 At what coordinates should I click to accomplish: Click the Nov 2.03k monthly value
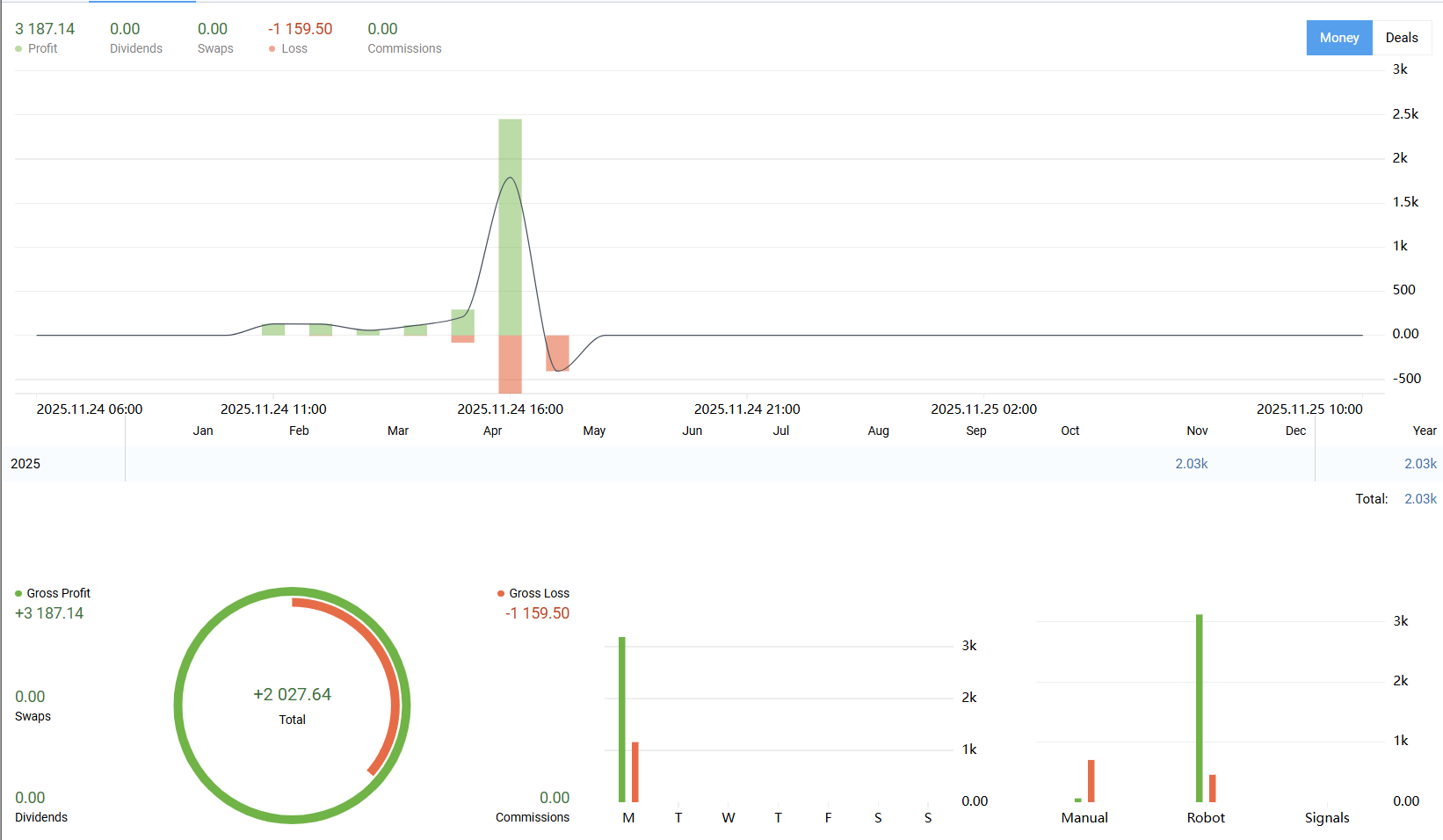(x=1191, y=464)
